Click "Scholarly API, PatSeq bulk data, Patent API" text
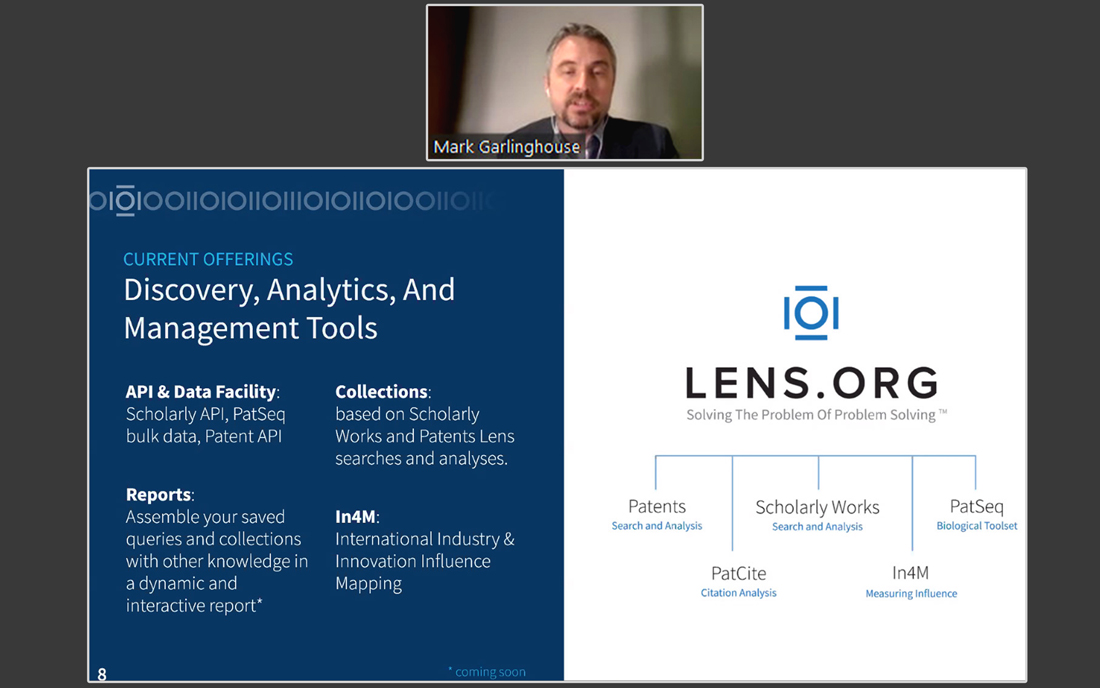The width and height of the screenshot is (1100, 688). (206, 425)
